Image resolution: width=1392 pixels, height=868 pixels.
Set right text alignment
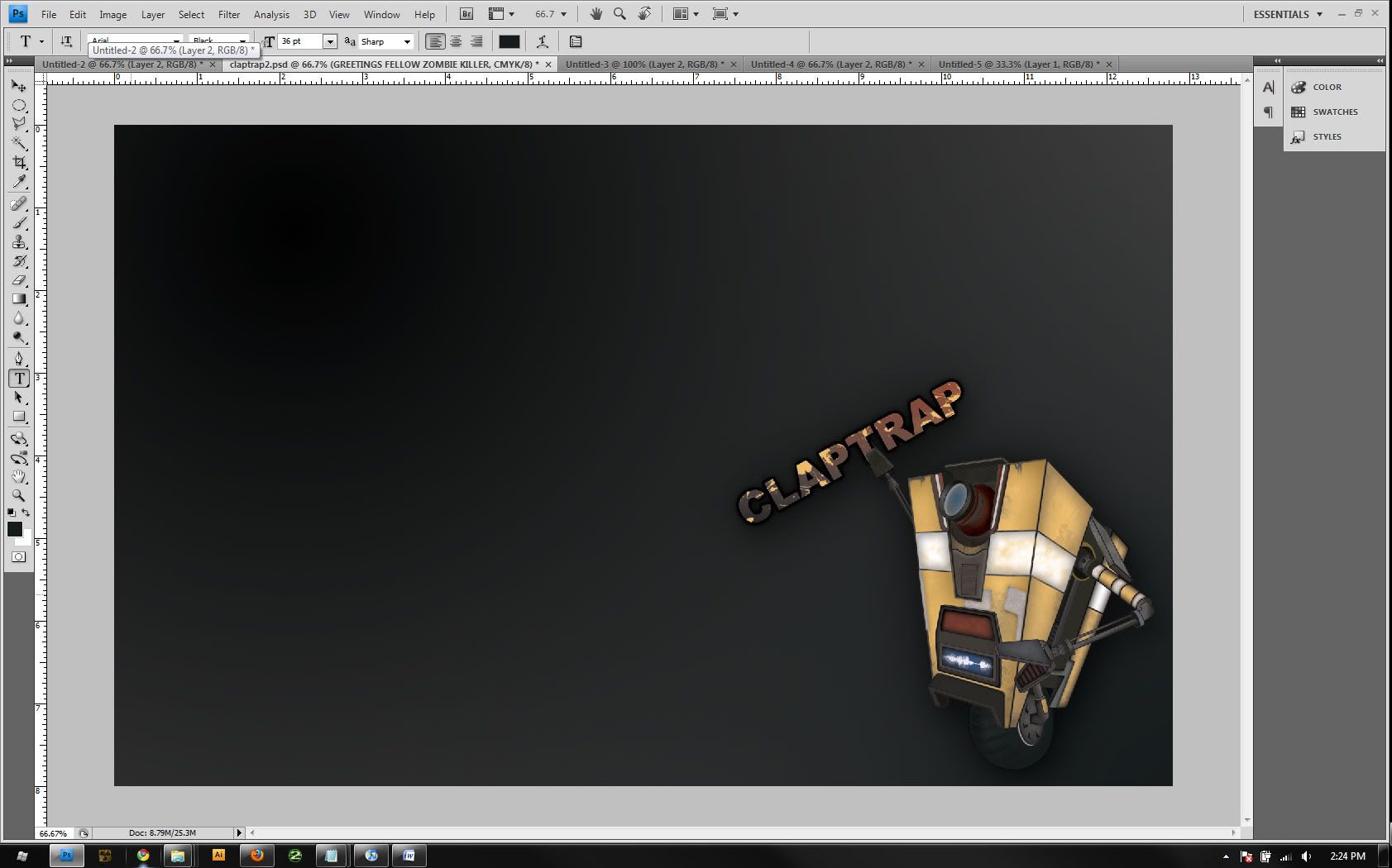(x=476, y=41)
